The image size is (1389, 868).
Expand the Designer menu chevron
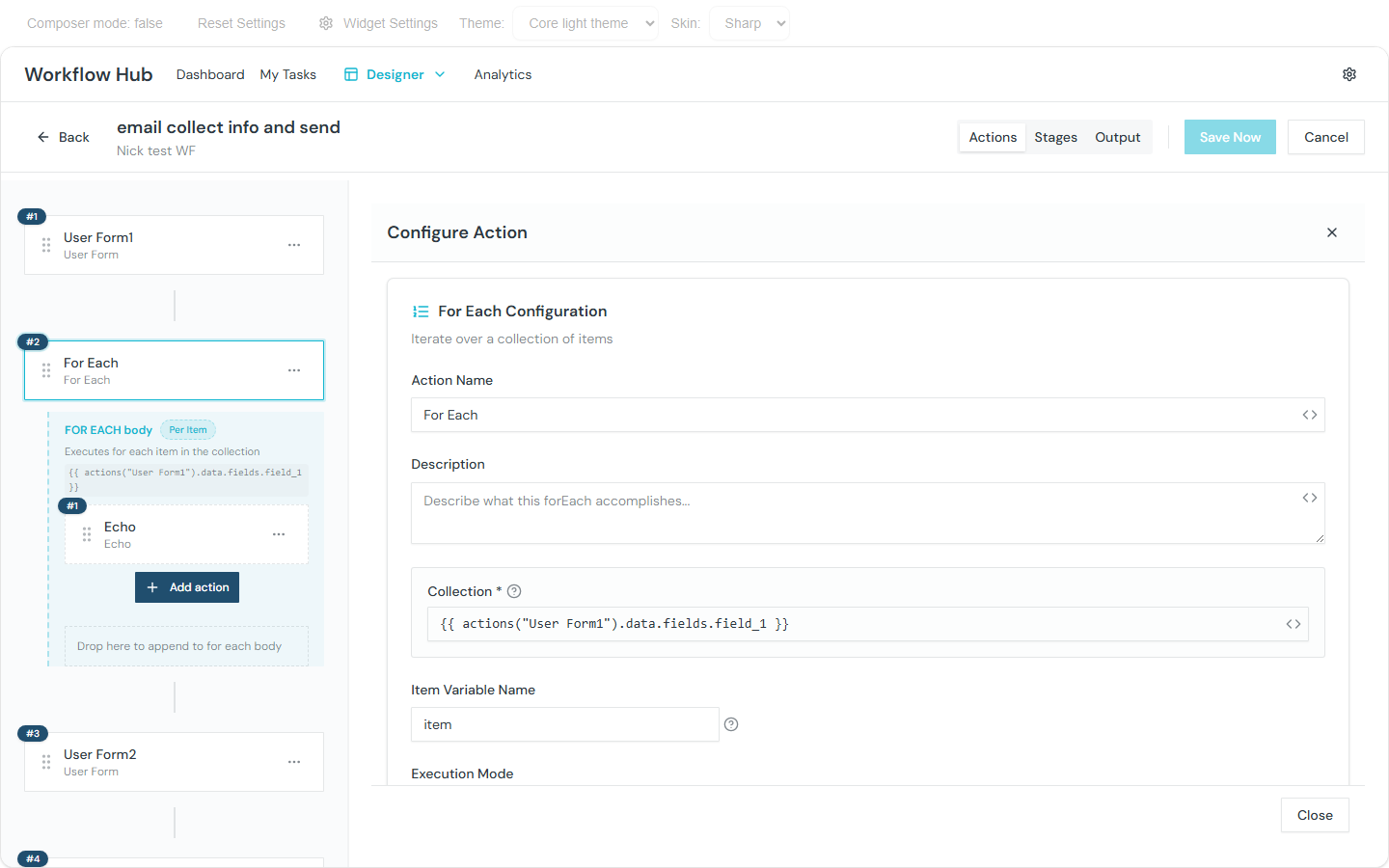(x=440, y=74)
